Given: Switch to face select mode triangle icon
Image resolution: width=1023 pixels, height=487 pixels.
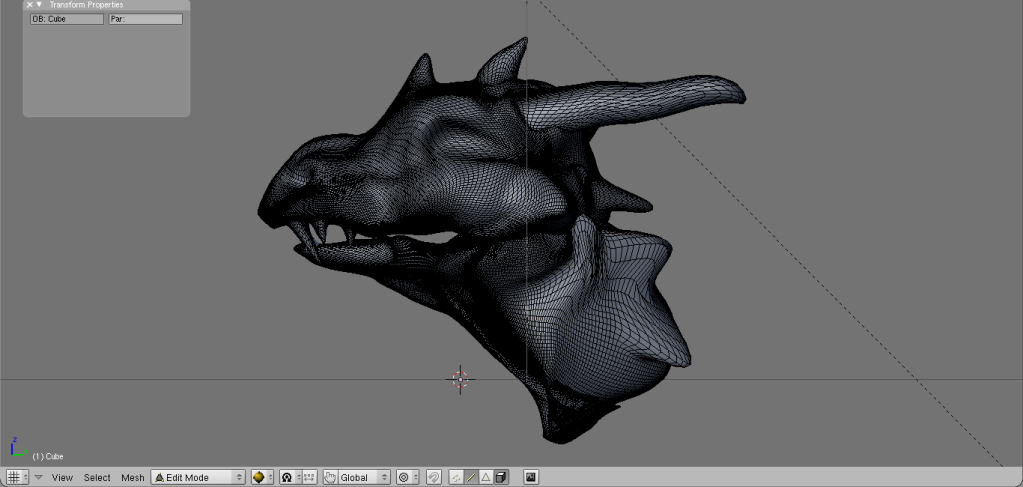Looking at the screenshot, I should click(486, 477).
